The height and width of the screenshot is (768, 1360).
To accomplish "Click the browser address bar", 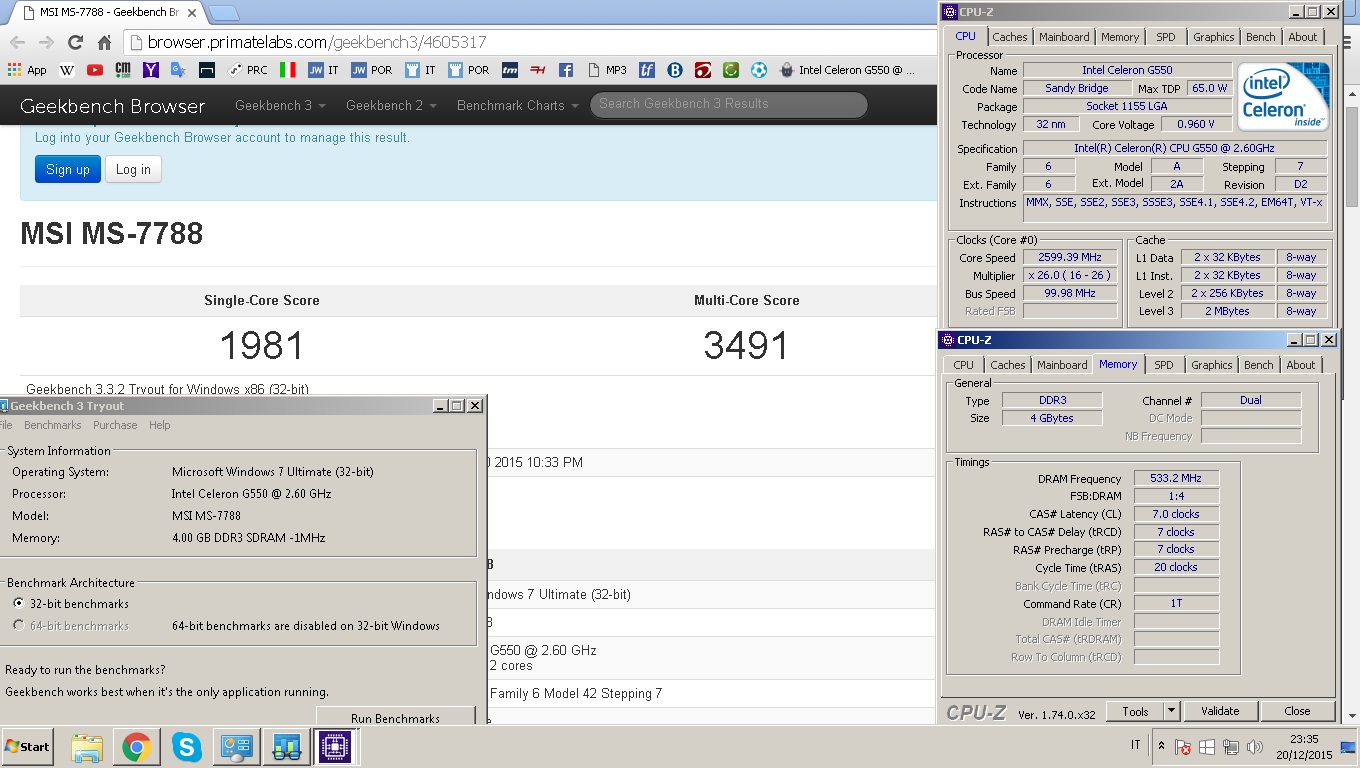I will (x=530, y=42).
